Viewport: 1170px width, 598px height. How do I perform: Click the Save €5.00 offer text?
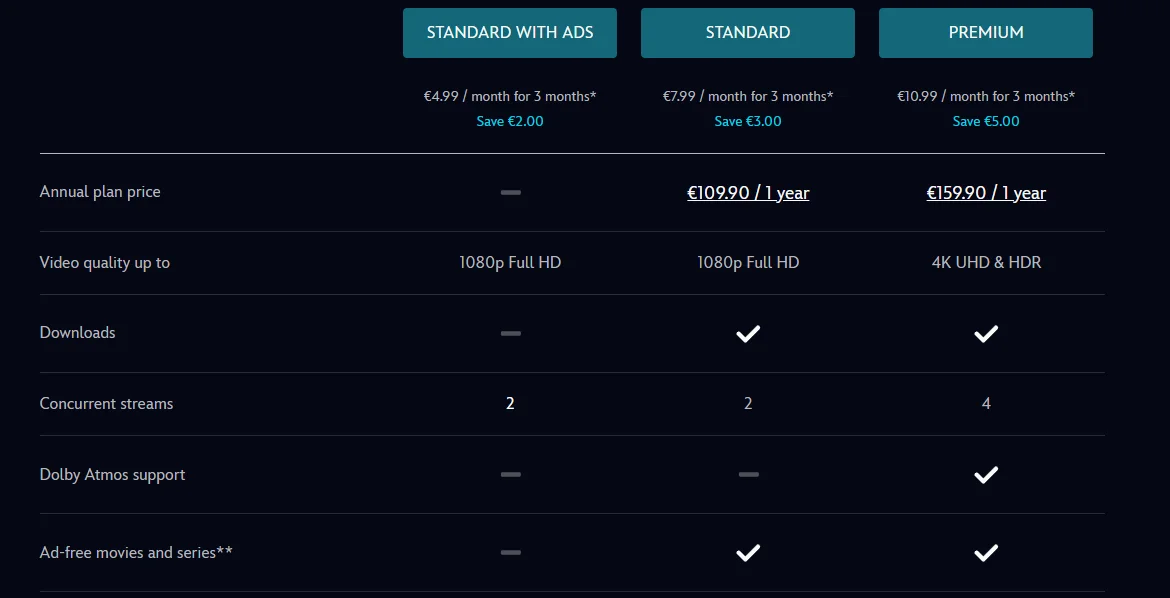(x=986, y=121)
